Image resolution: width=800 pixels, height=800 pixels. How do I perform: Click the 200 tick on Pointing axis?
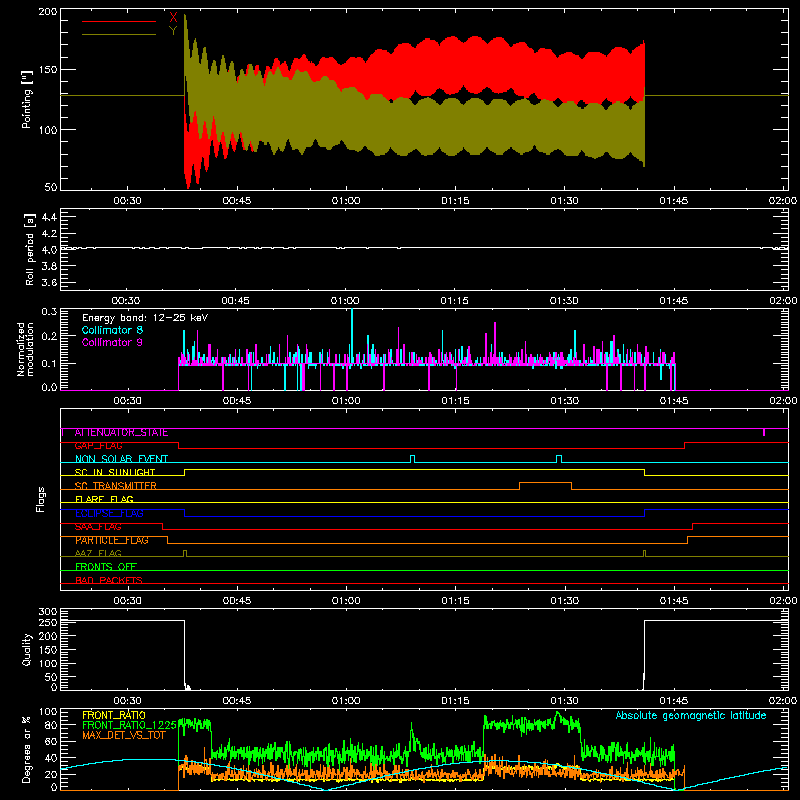[x=47, y=11]
